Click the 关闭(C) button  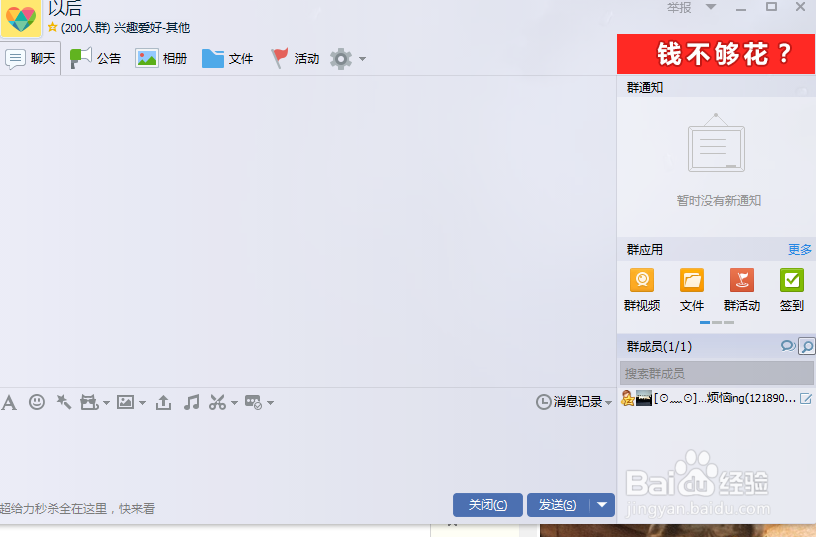click(x=488, y=505)
